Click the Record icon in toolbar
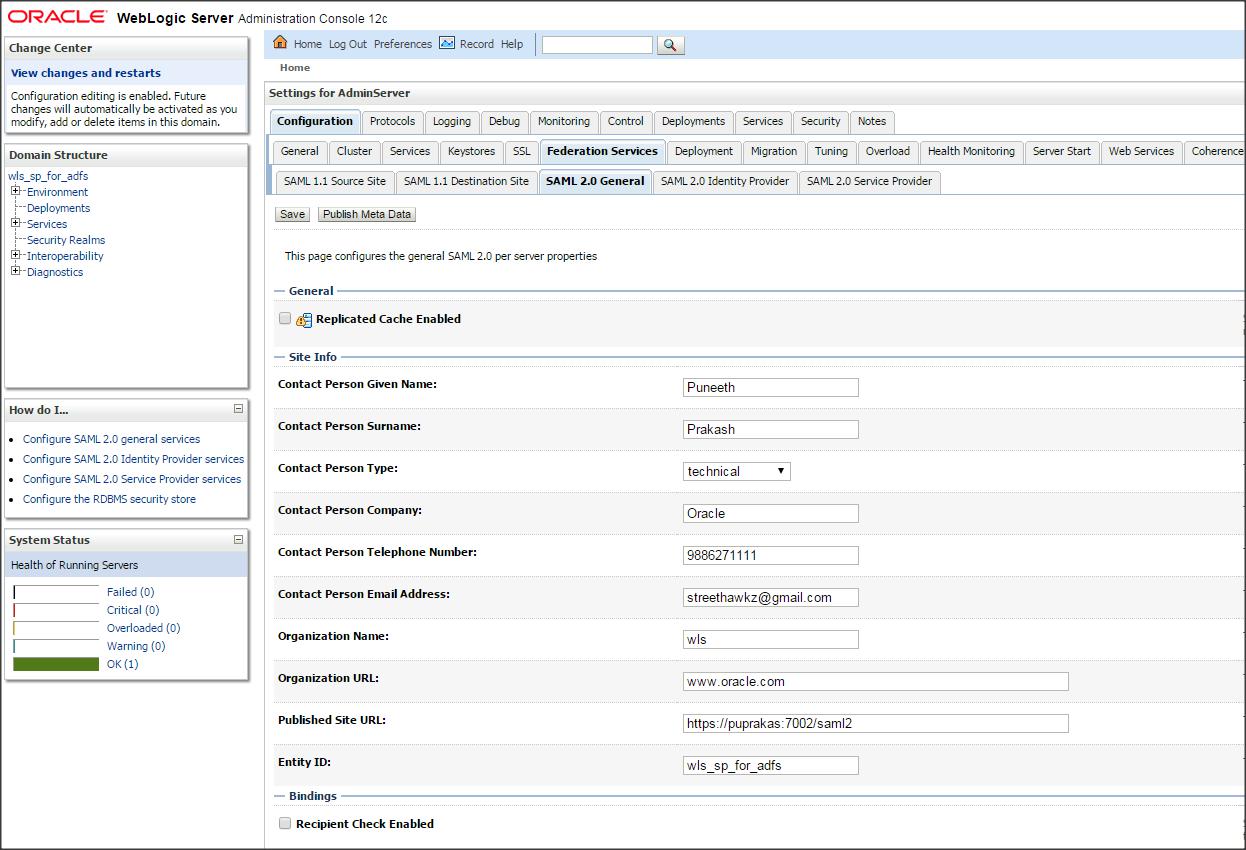 (x=447, y=43)
